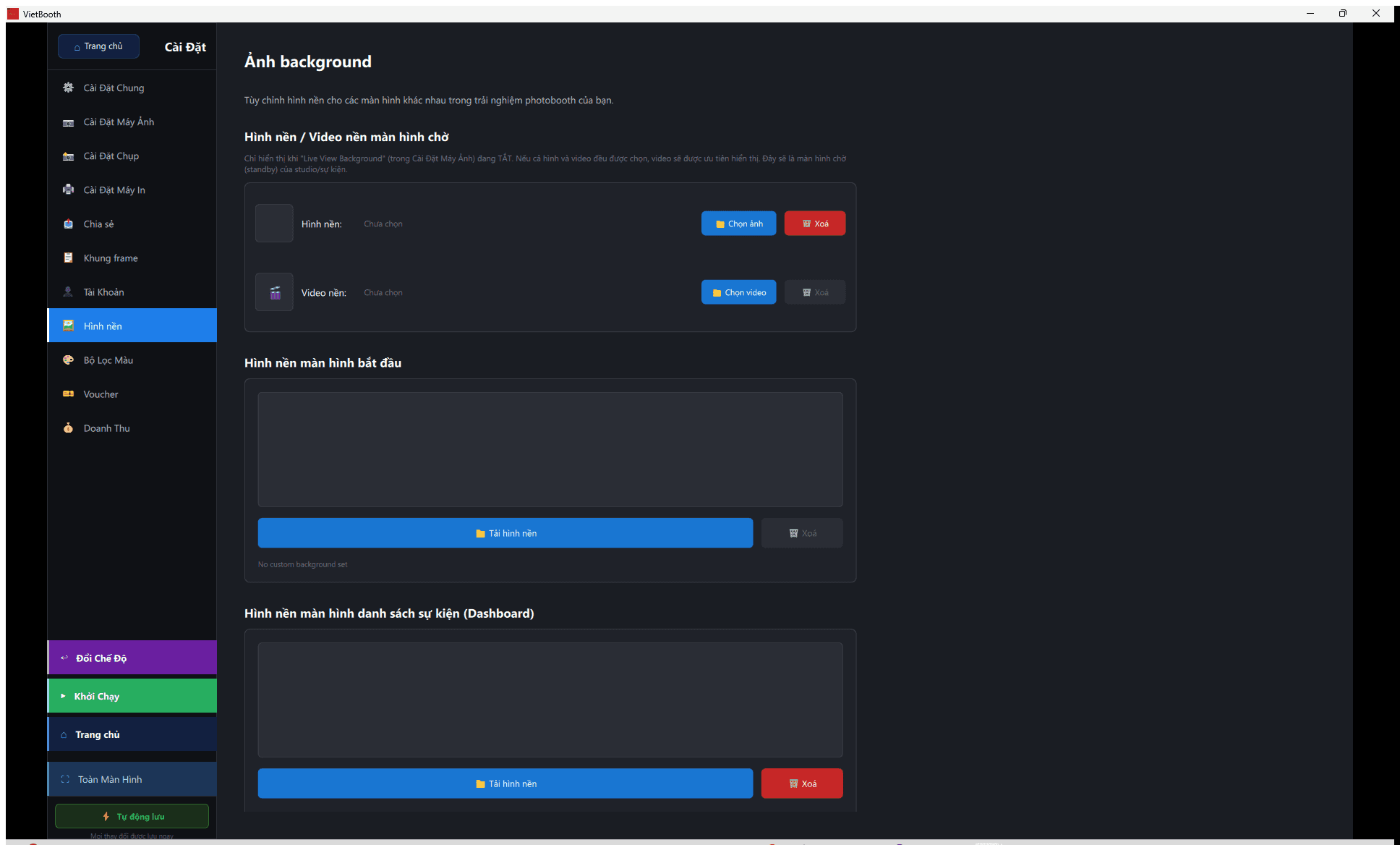Toggle the Tự động lưu autosave button

[132, 816]
